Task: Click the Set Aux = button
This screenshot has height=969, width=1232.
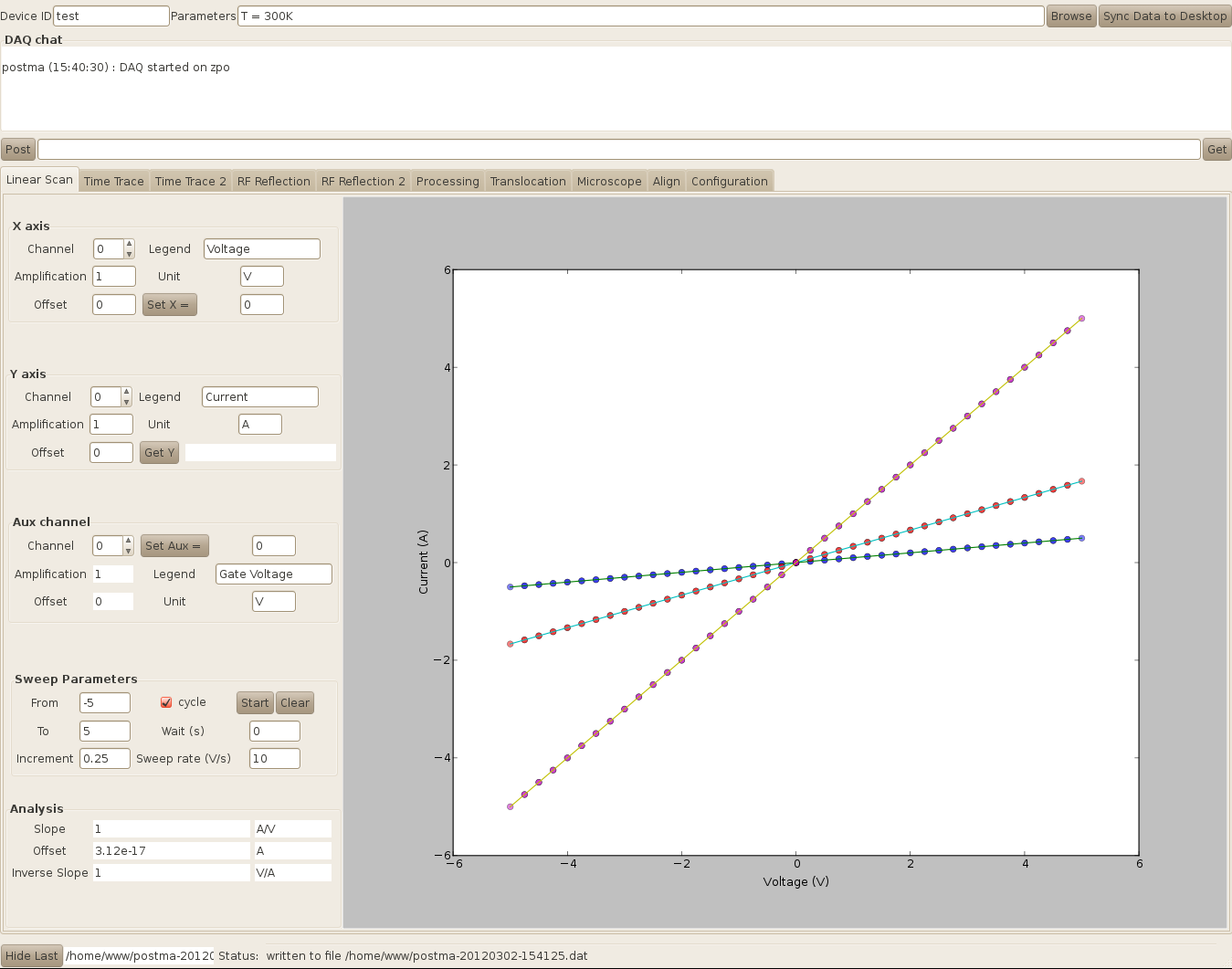Action: tap(174, 545)
